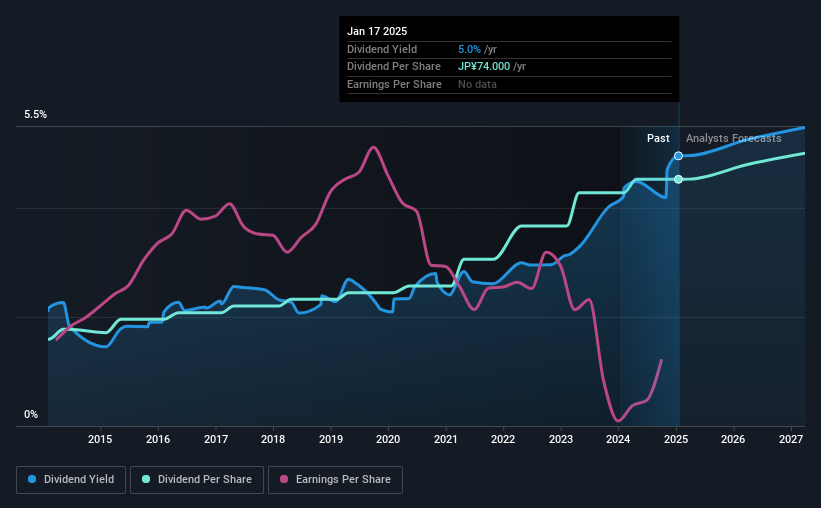The image size is (821, 508).
Task: Click the 5.5% y-axis label
Action: coord(36,115)
